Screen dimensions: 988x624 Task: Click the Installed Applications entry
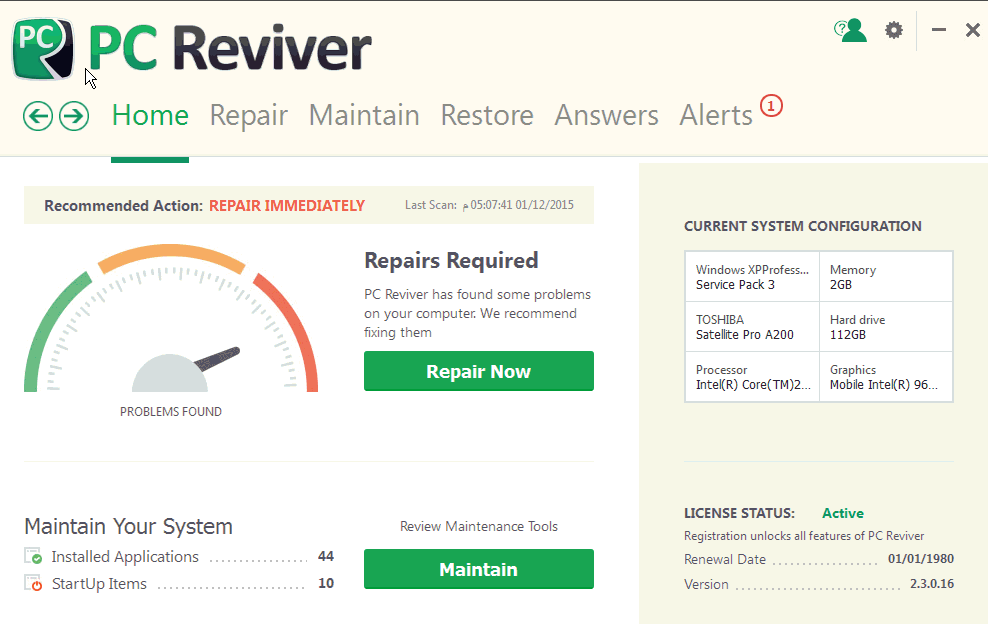125,557
